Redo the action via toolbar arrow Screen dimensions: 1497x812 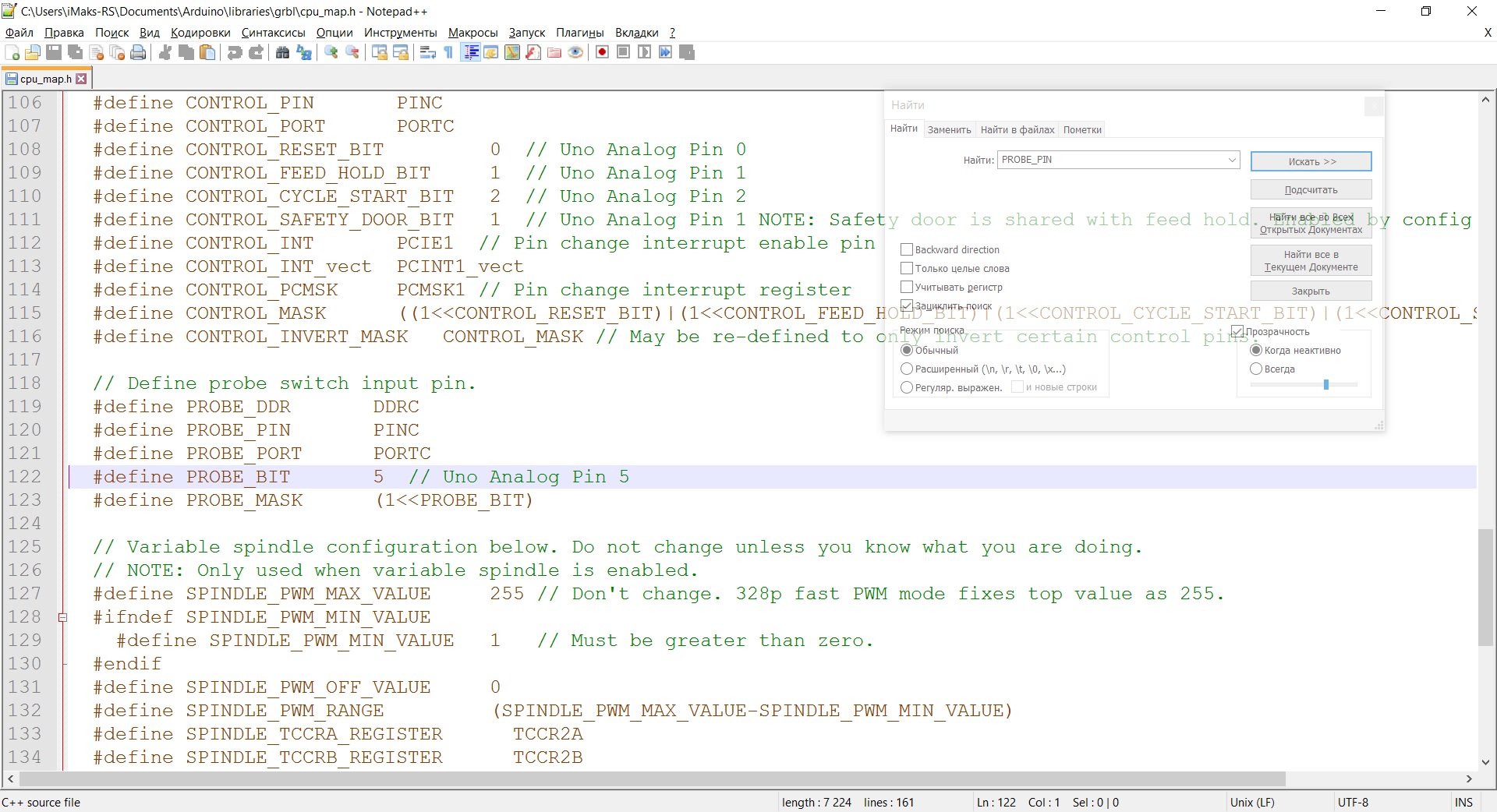pos(255,52)
